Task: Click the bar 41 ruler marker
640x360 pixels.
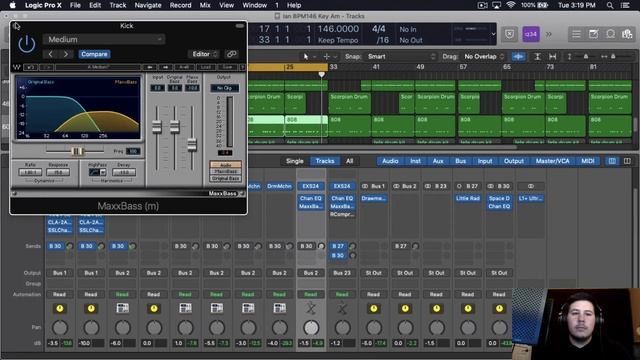Action: click(376, 67)
